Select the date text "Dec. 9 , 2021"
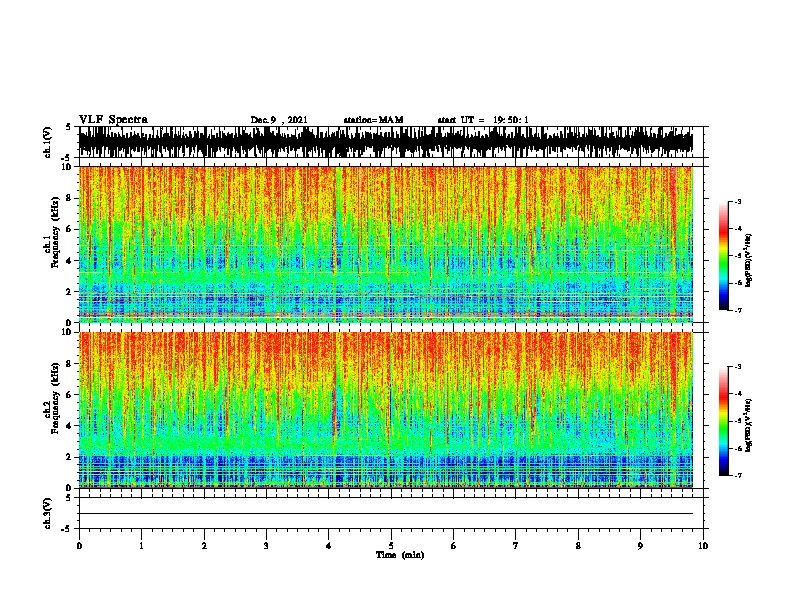 pos(279,120)
